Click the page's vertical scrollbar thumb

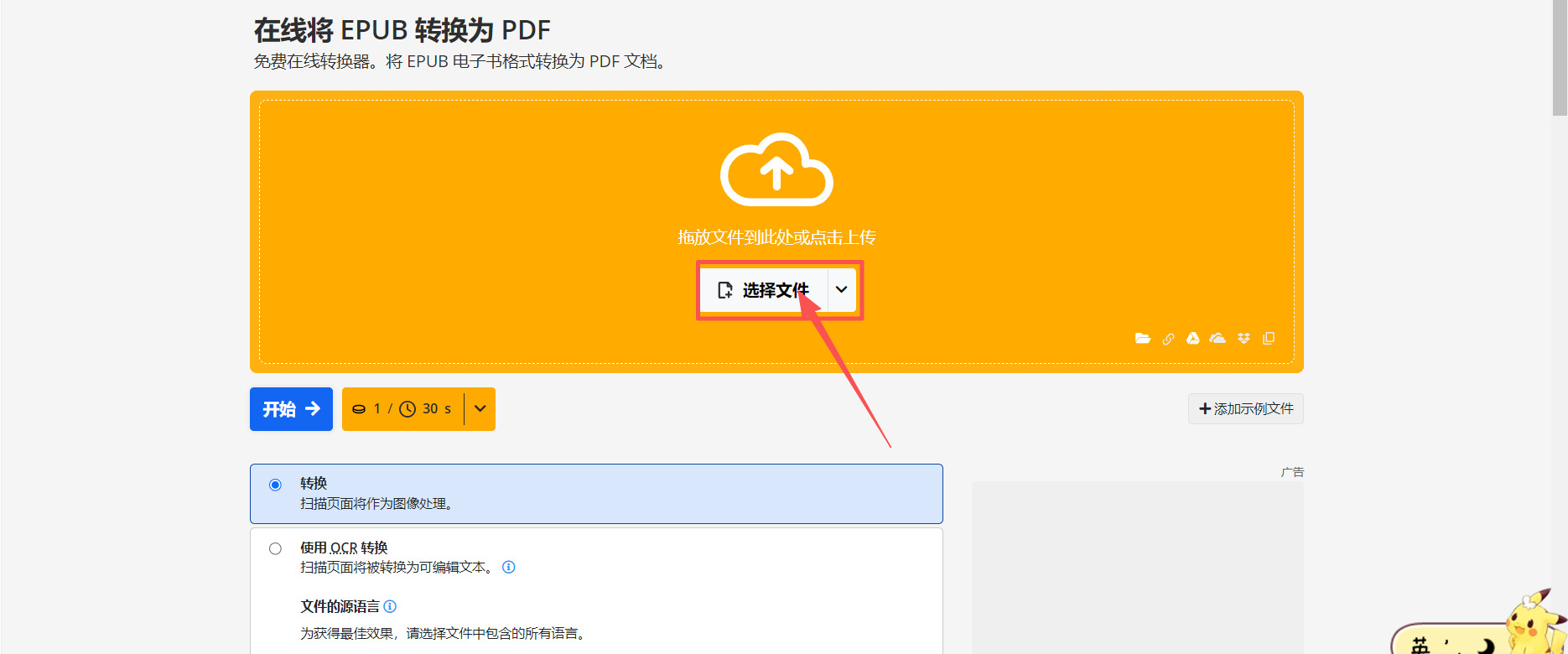1560,57
